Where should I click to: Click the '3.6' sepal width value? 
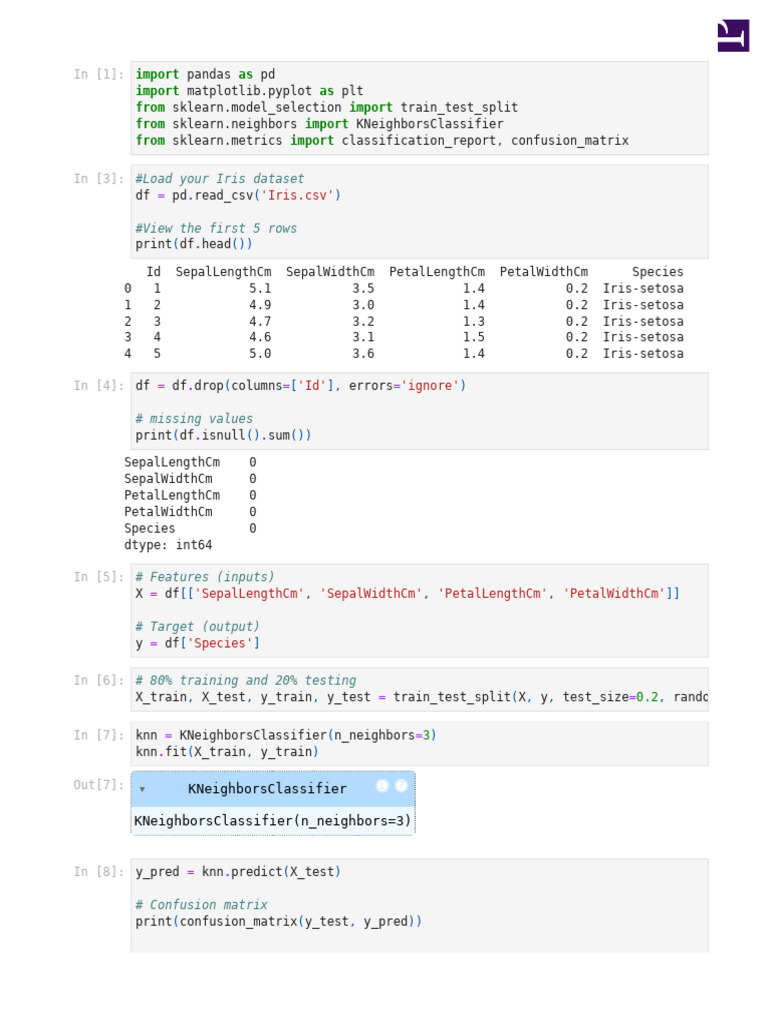pos(363,353)
